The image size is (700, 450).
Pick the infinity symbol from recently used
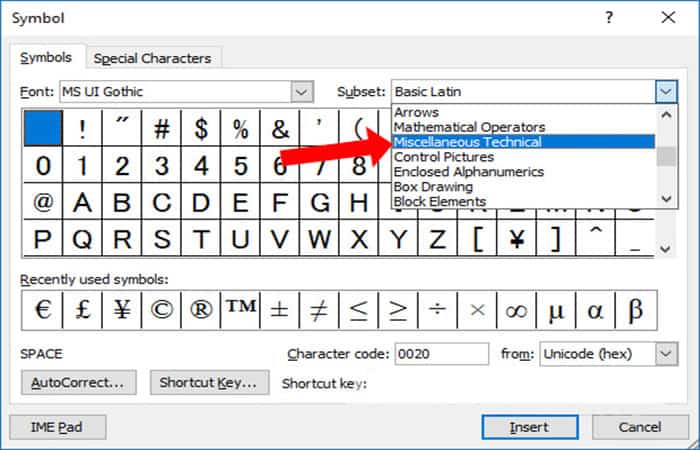click(x=517, y=310)
